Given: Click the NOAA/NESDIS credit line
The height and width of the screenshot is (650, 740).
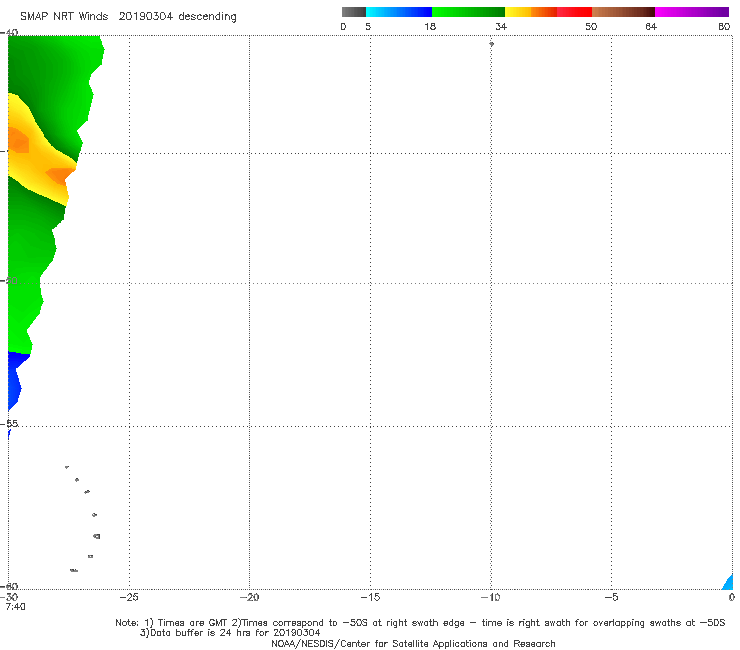Looking at the screenshot, I should [413, 643].
